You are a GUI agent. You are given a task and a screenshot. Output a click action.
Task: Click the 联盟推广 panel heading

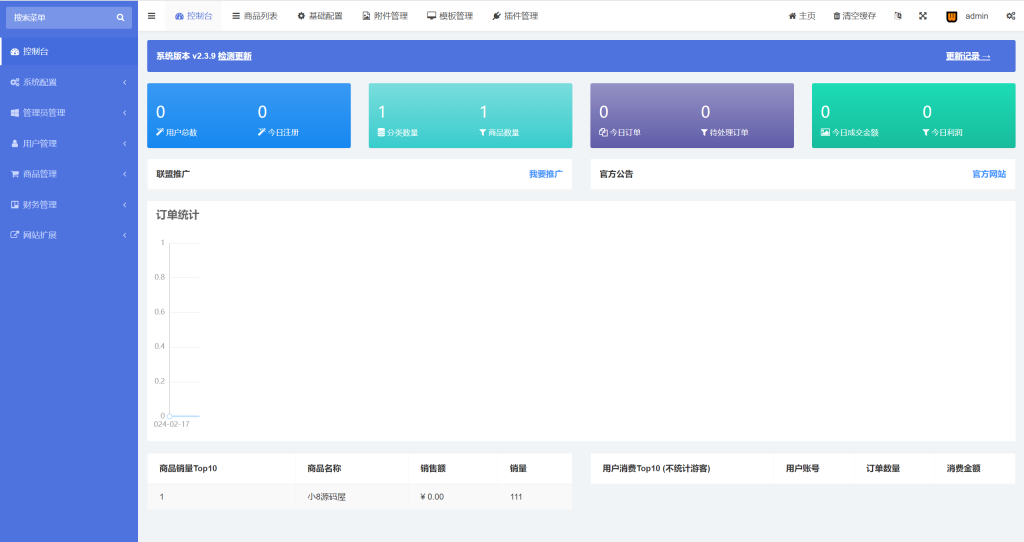click(173, 174)
